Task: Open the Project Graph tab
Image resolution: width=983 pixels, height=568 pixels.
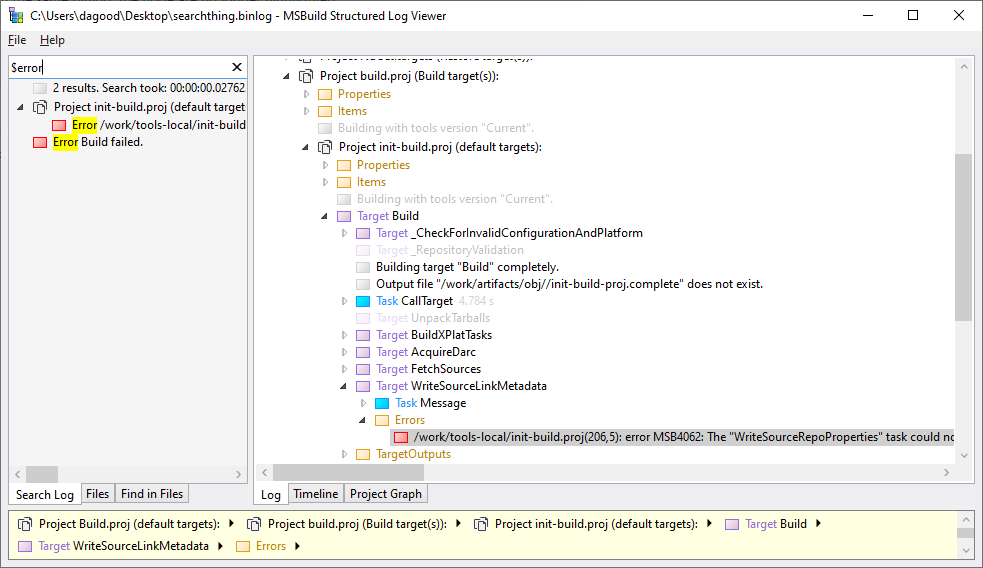Action: coord(386,493)
